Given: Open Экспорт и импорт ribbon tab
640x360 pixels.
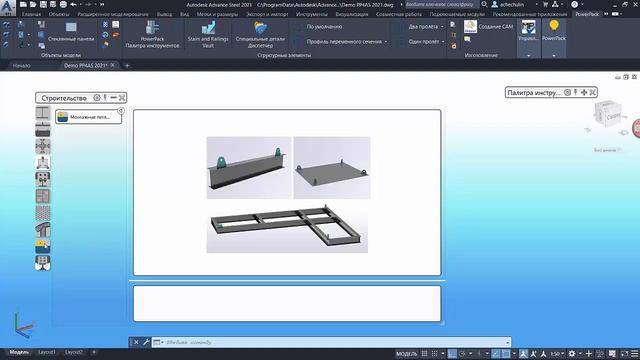Looking at the screenshot, I should (x=267, y=14).
